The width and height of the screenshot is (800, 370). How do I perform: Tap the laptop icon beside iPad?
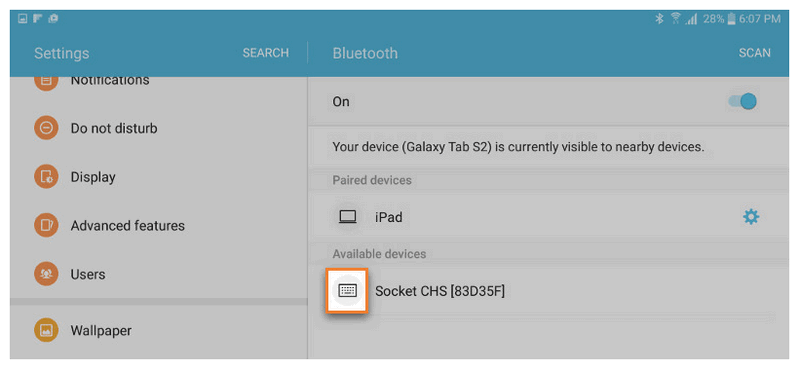(347, 217)
